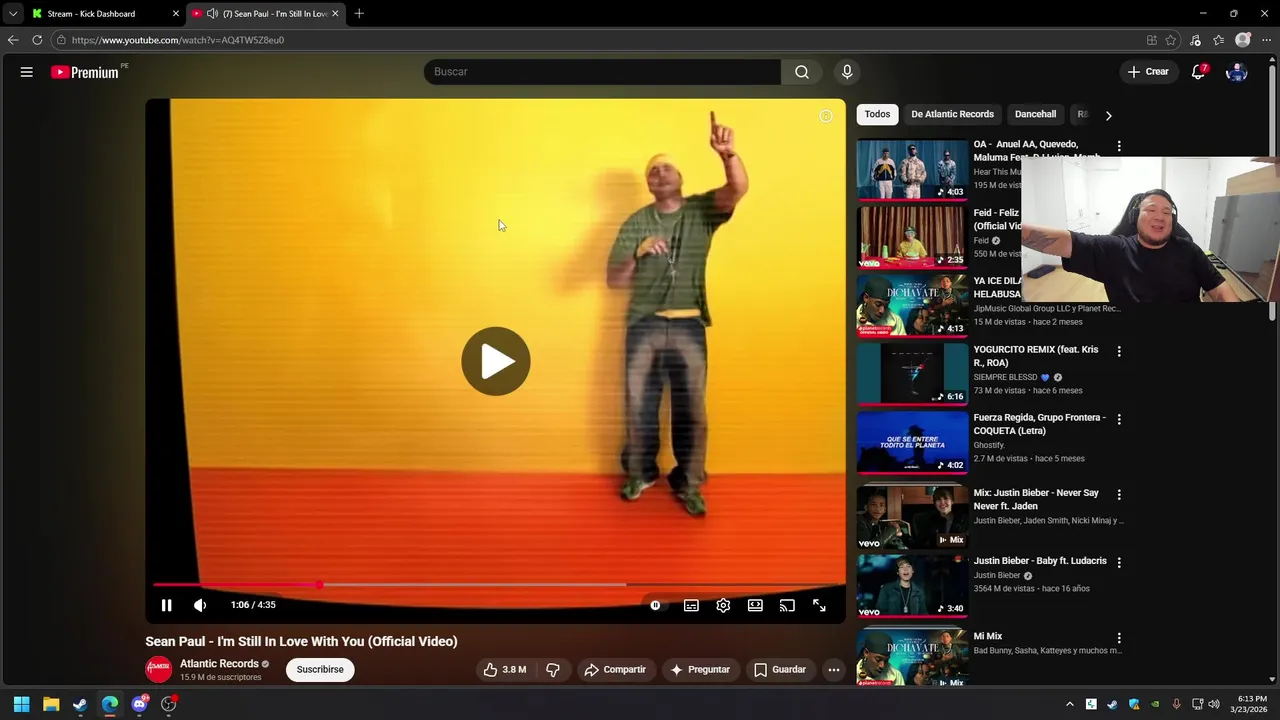Open the Crear create button
This screenshot has width=1280, height=720.
click(x=1148, y=72)
